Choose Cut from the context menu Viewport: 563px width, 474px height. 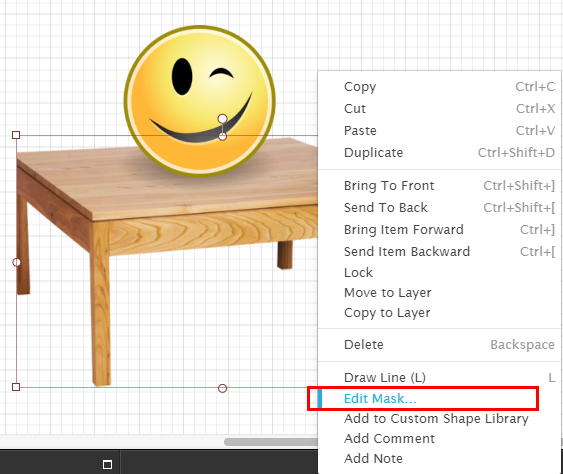pos(439,108)
